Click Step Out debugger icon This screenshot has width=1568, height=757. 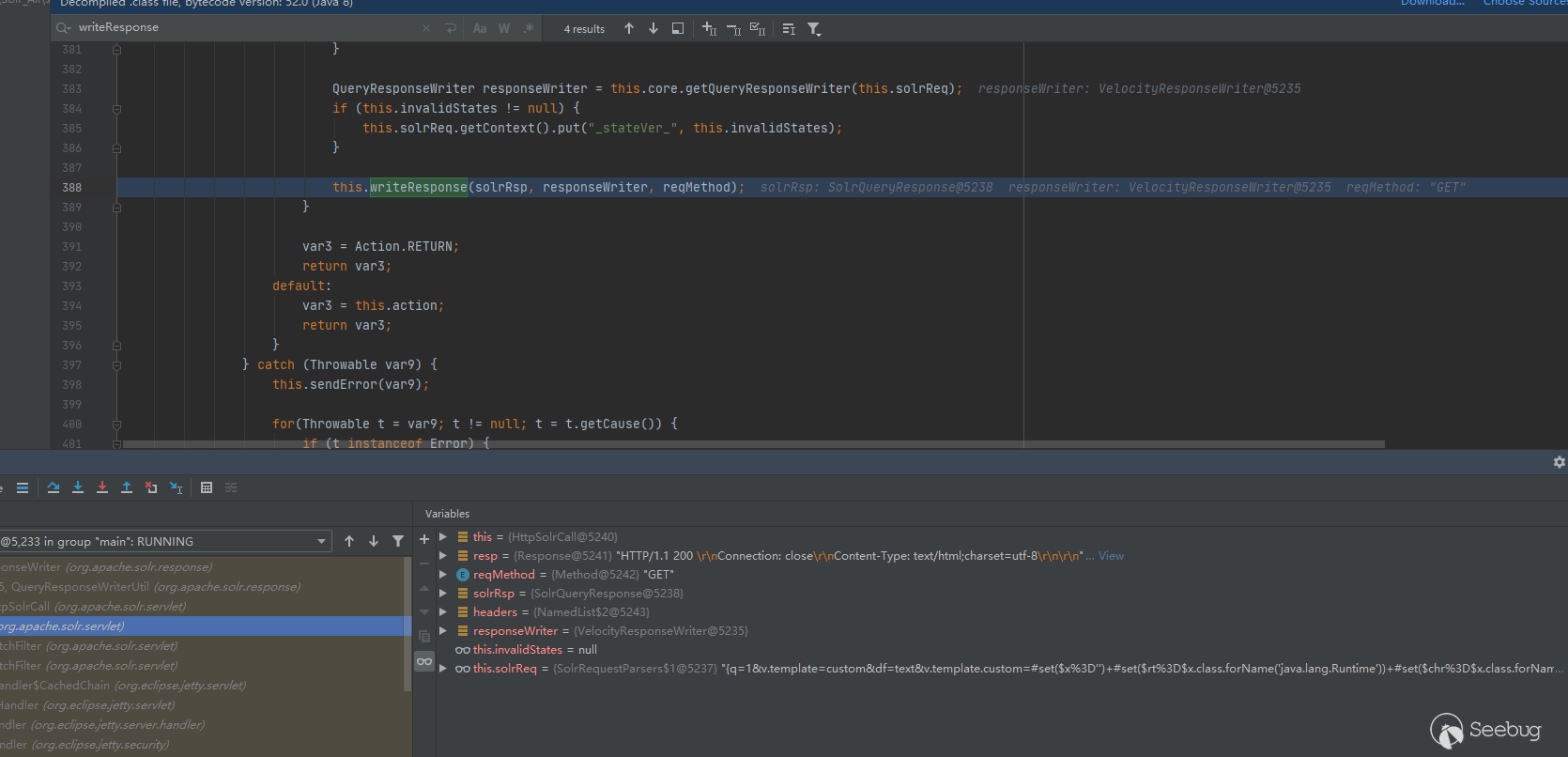point(127,487)
